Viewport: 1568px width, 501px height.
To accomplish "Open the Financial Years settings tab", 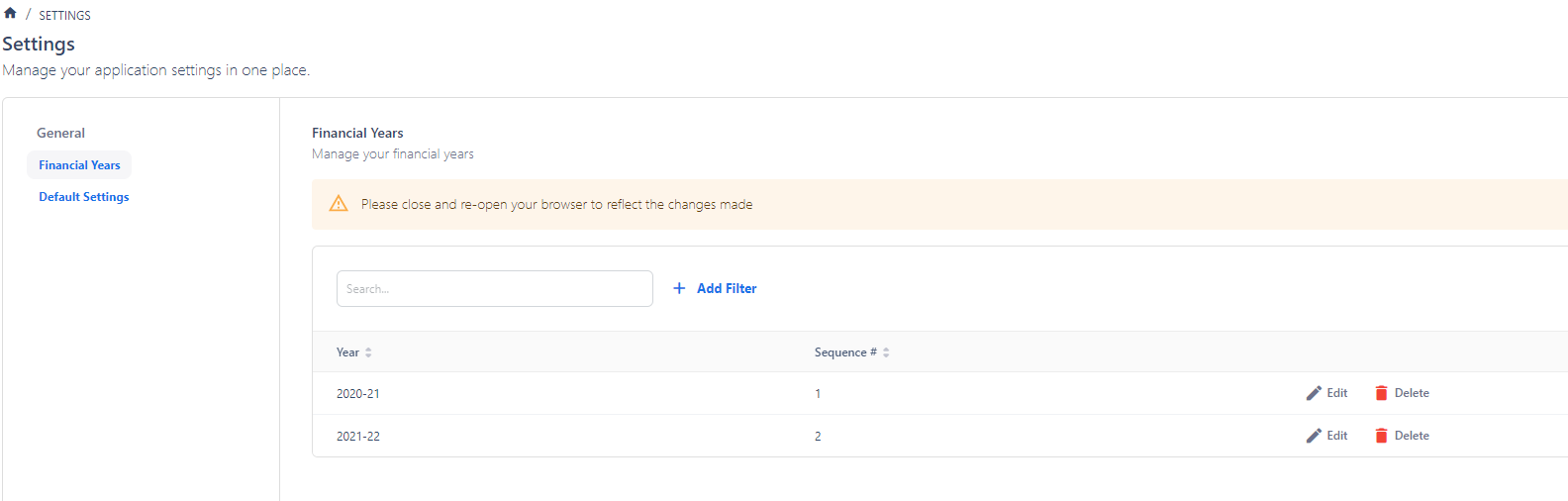I will pos(79,165).
